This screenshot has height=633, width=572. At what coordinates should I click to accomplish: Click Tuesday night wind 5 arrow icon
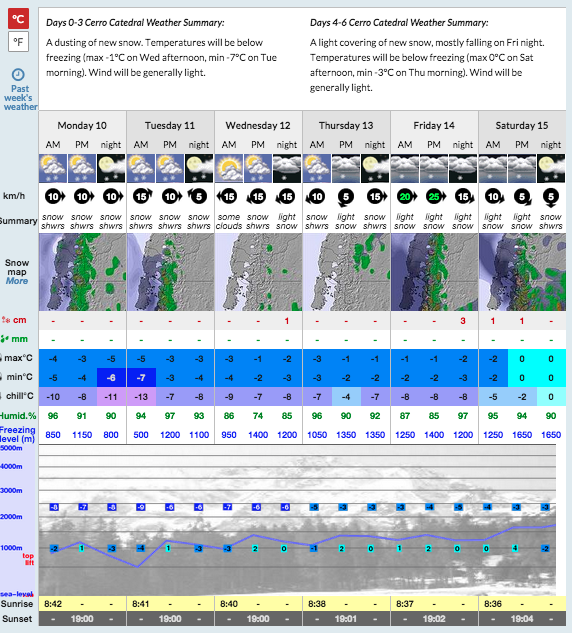click(197, 197)
